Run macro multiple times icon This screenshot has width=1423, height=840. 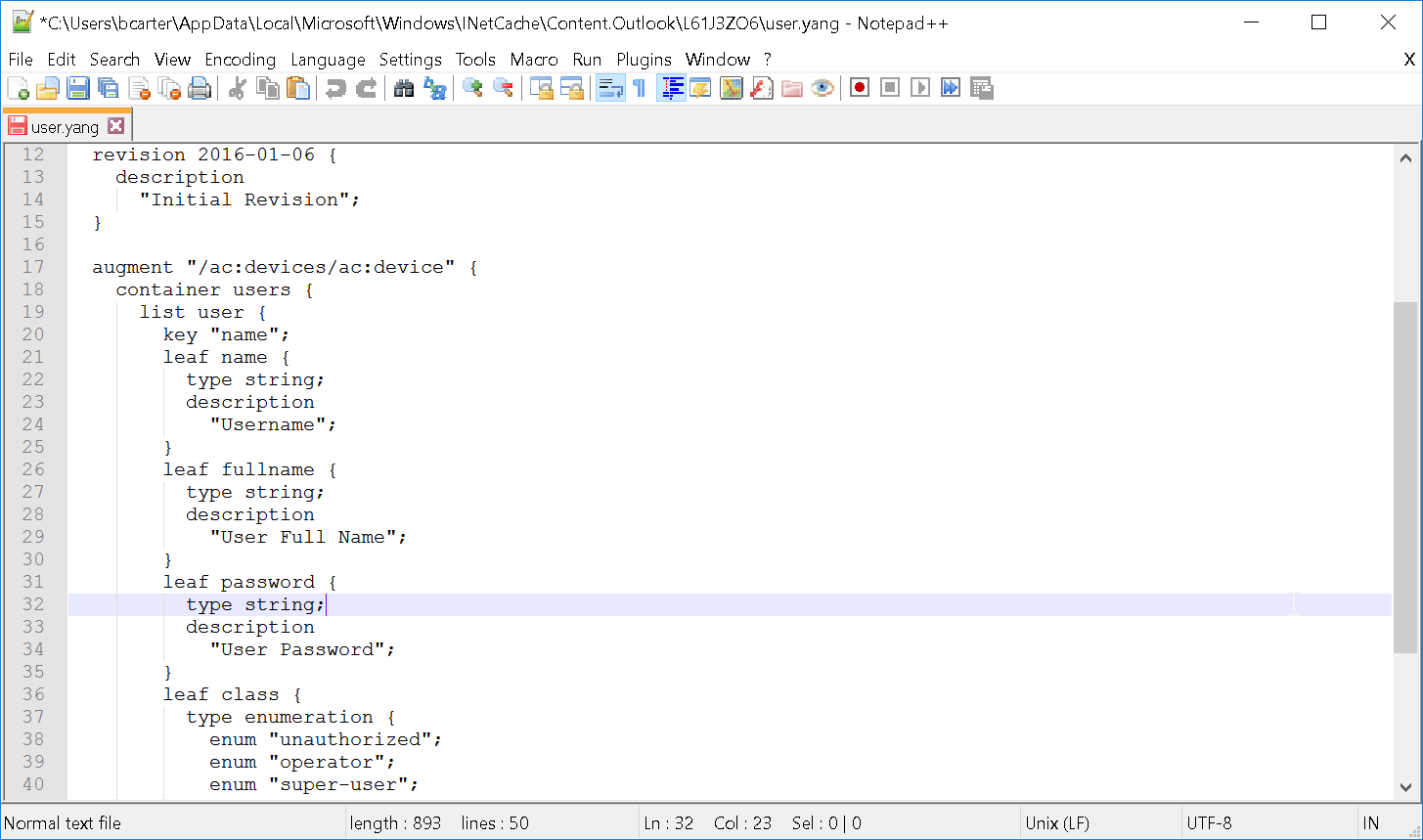(951, 88)
